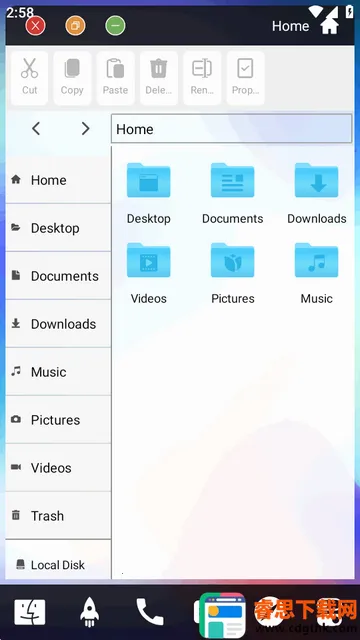Select the Pictures folder icon
Screen dimensions: 360x640
pyautogui.click(x=233, y=260)
